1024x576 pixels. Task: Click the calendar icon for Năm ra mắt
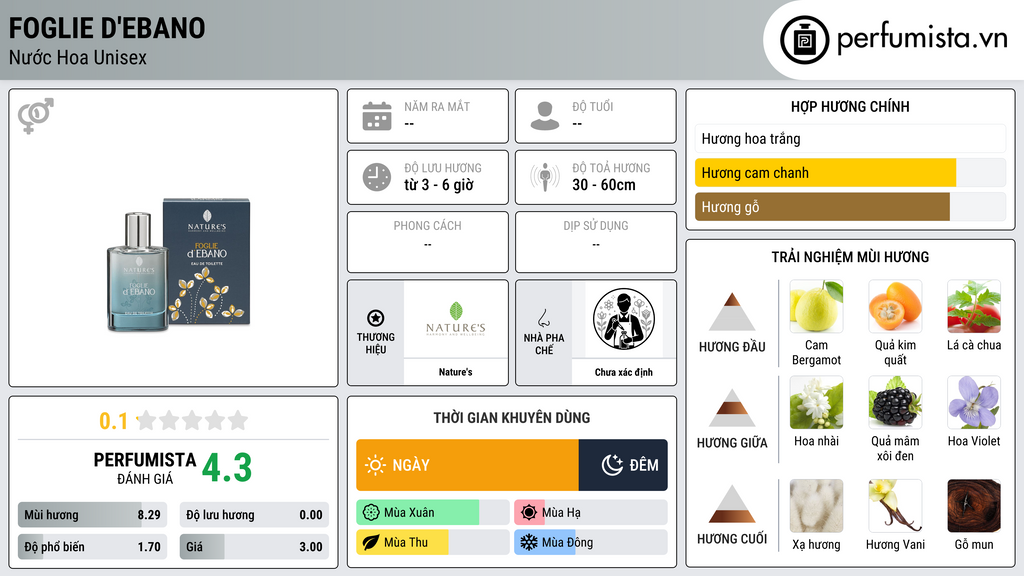(377, 116)
